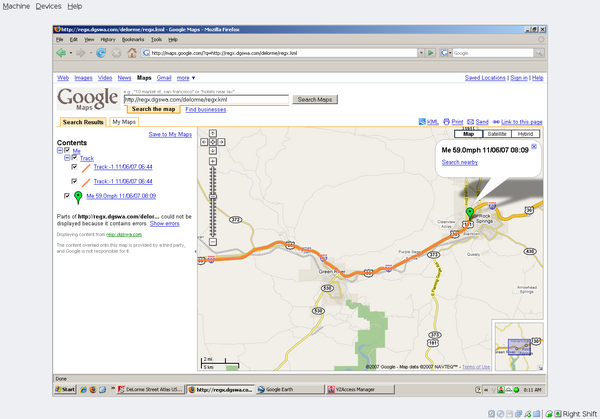Toggle the Me folder checkbox

click(x=67, y=150)
